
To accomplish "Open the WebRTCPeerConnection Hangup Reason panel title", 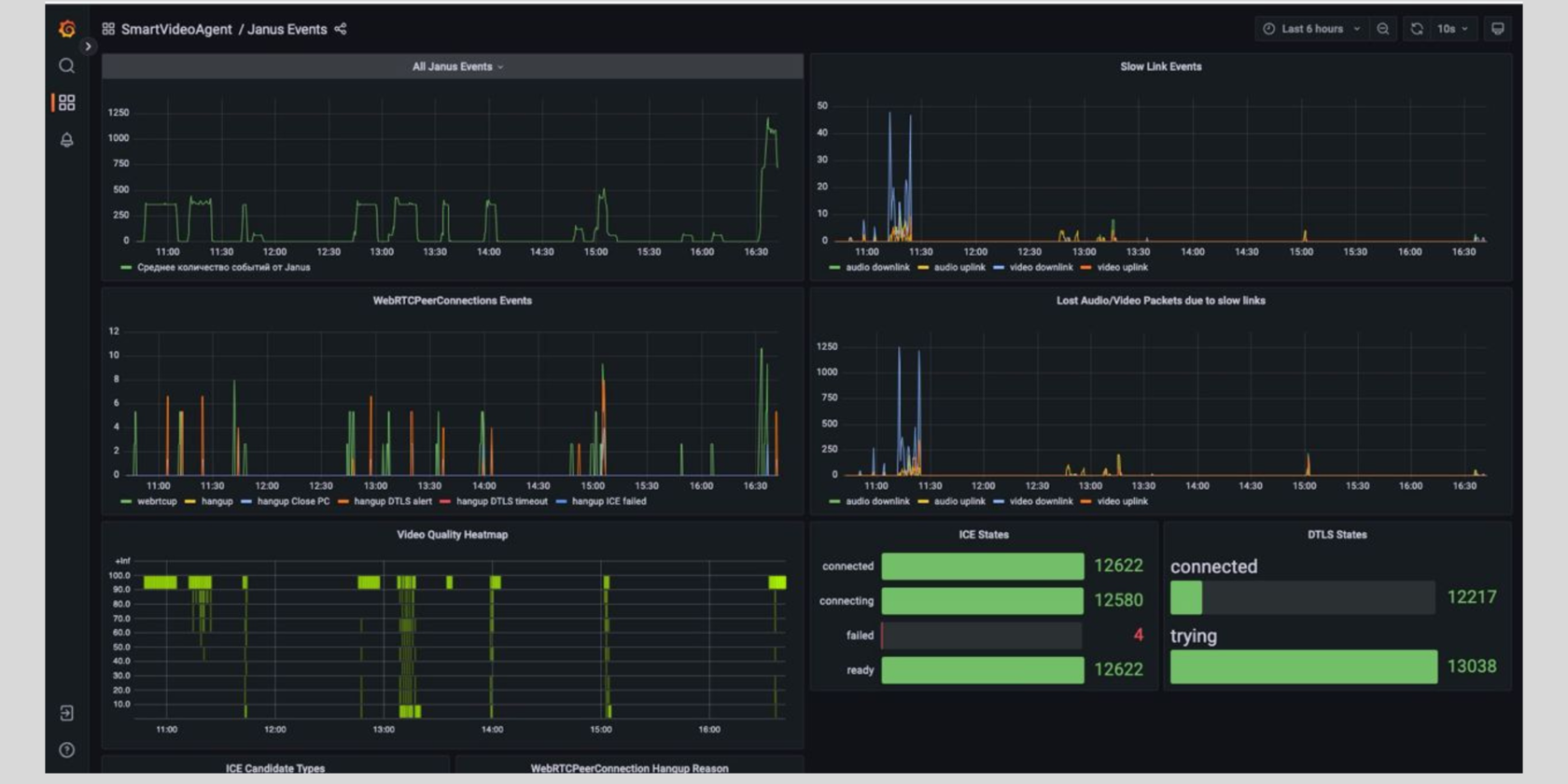I will (630, 768).
